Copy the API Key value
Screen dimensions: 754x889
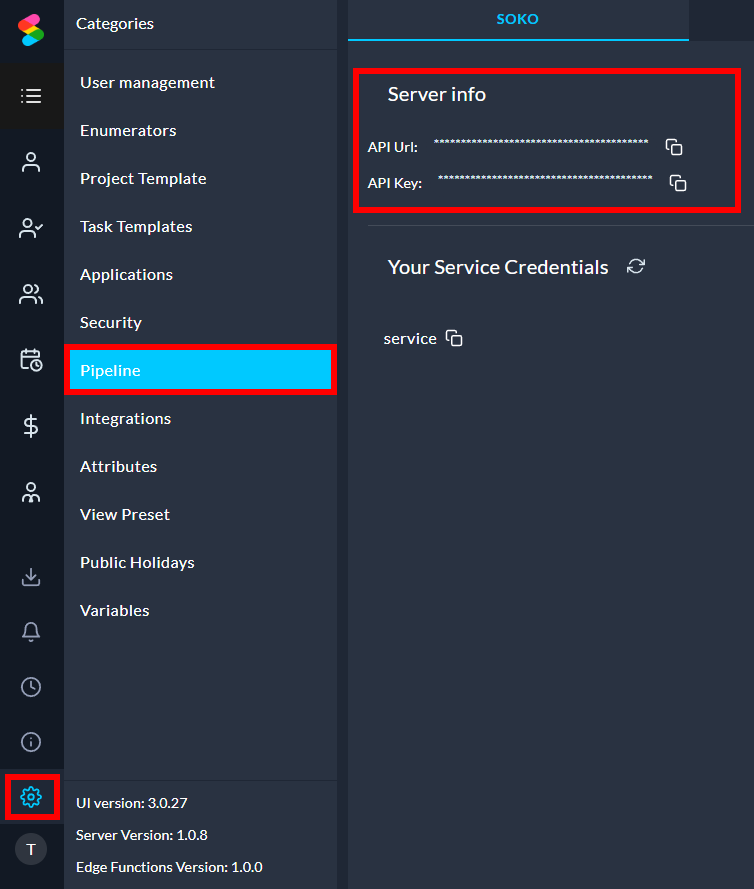(x=678, y=183)
